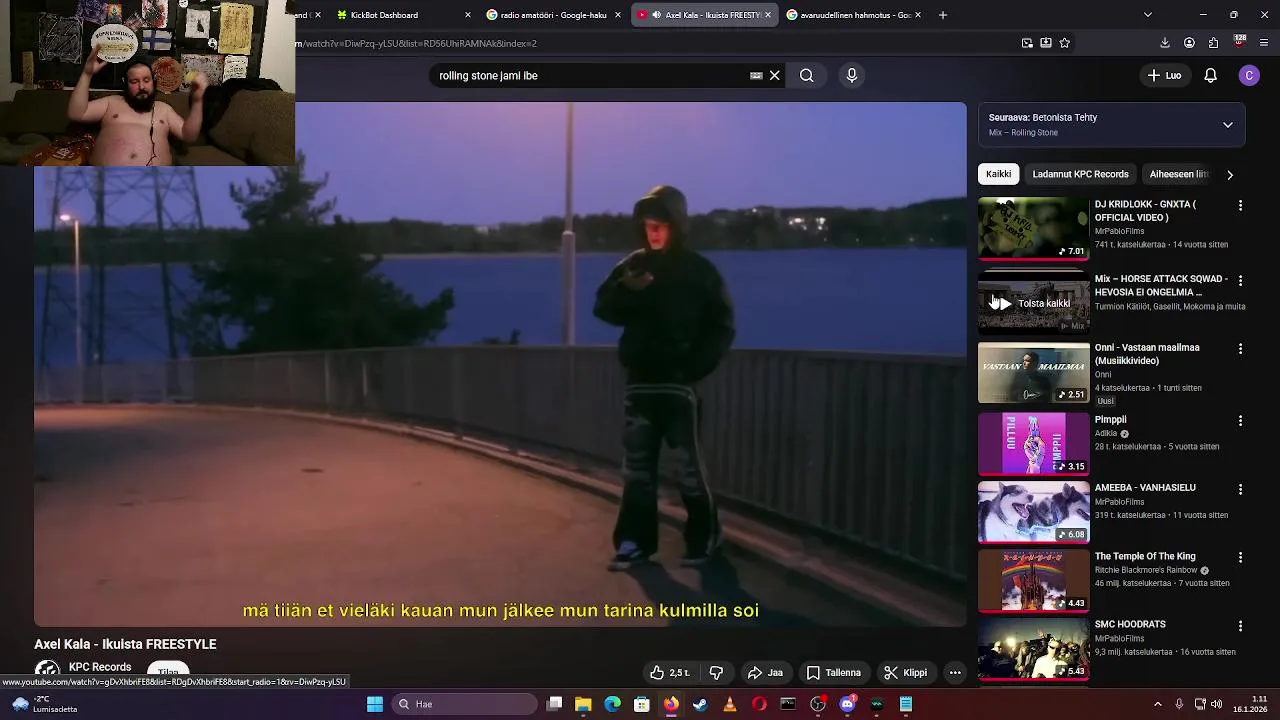Open more actions ellipsis under video
Viewport: 1280px width, 720px height.
point(955,673)
